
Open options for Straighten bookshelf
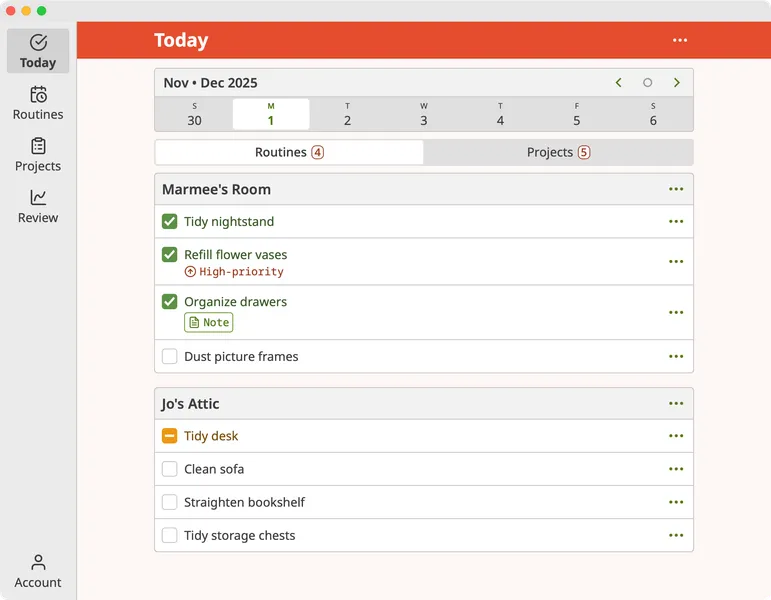point(676,502)
